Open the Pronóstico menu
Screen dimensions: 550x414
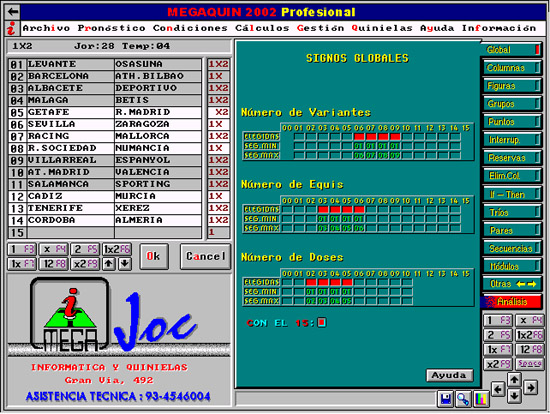point(111,28)
